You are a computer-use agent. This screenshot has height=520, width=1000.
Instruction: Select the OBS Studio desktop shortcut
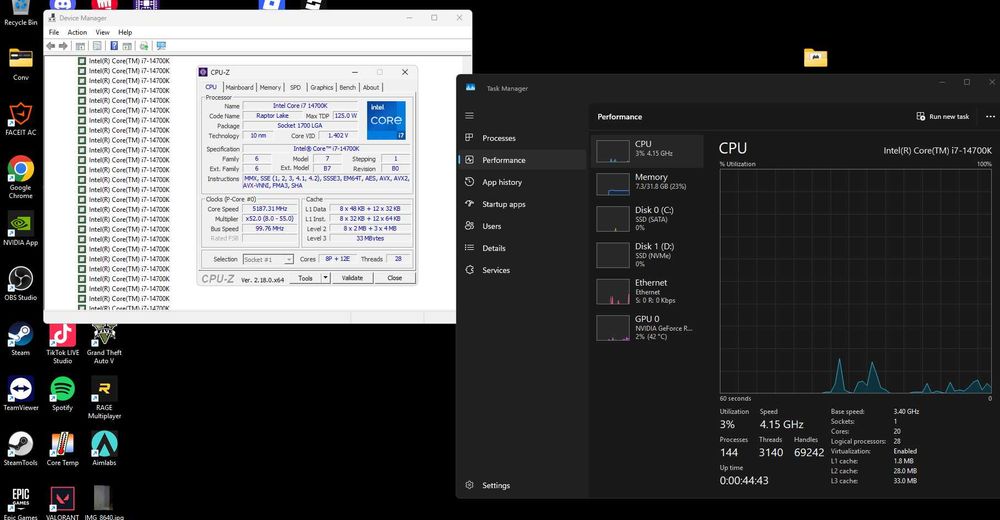[20, 284]
